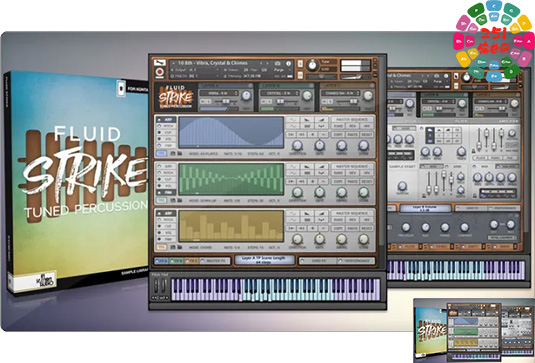Click RESET in yellow sequencer

[367, 228]
